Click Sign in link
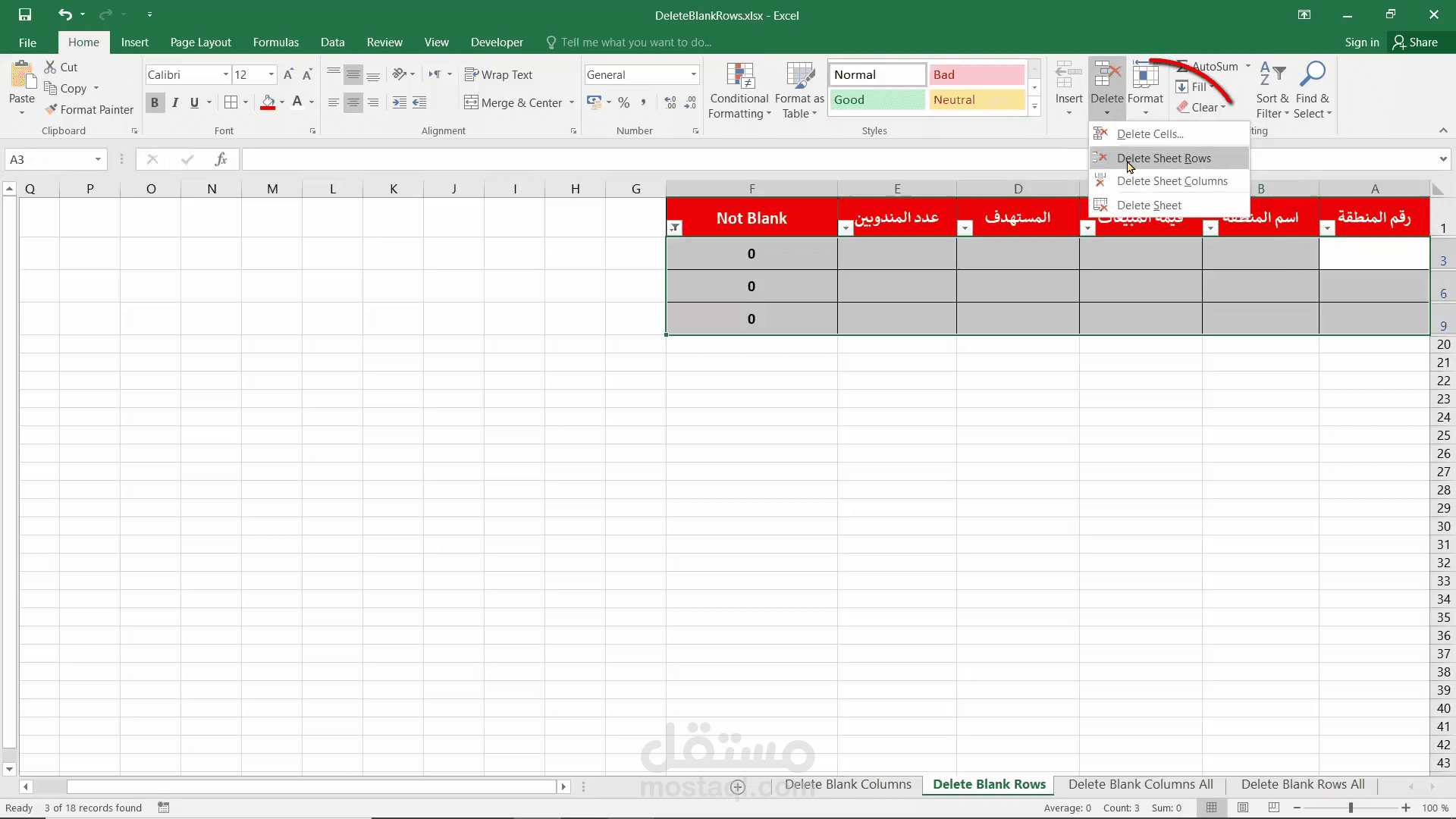This screenshot has height=819, width=1456. point(1361,42)
